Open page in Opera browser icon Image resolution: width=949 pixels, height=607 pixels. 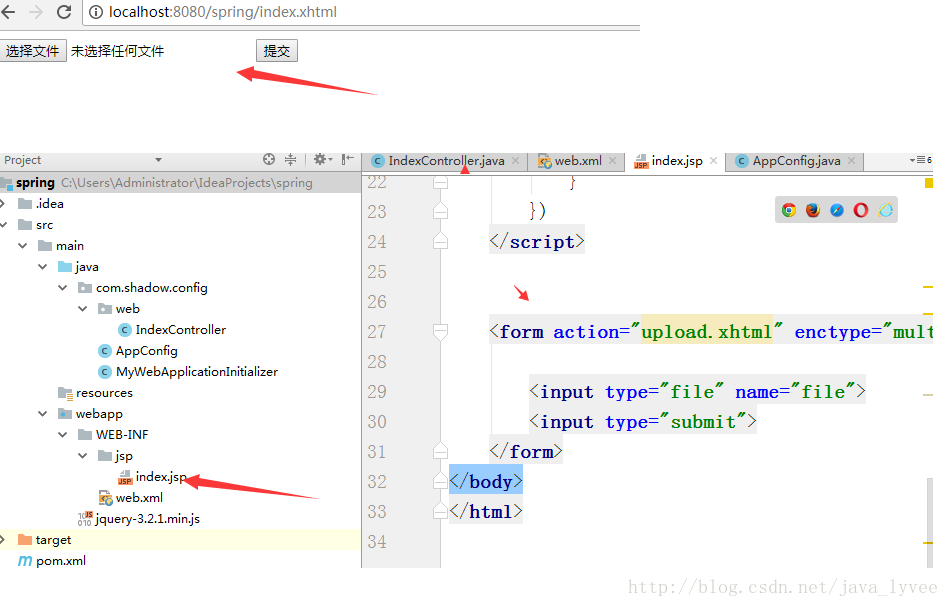pos(861,210)
